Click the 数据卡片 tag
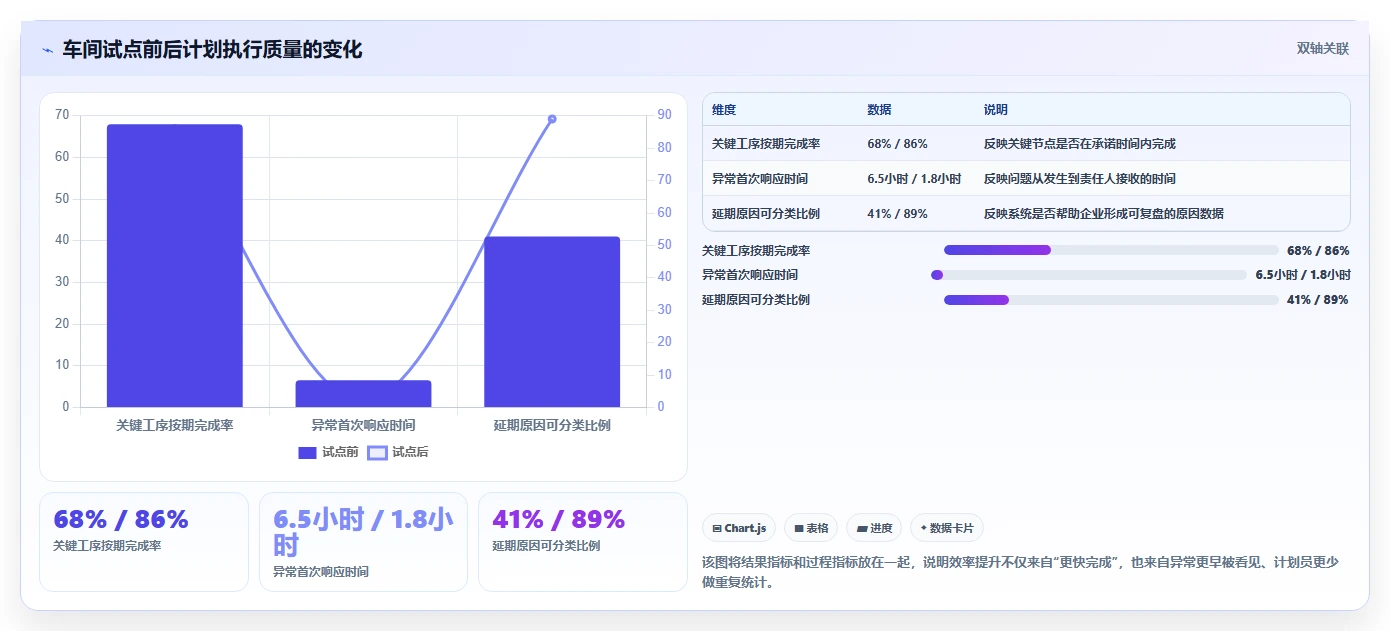 pyautogui.click(x=947, y=528)
